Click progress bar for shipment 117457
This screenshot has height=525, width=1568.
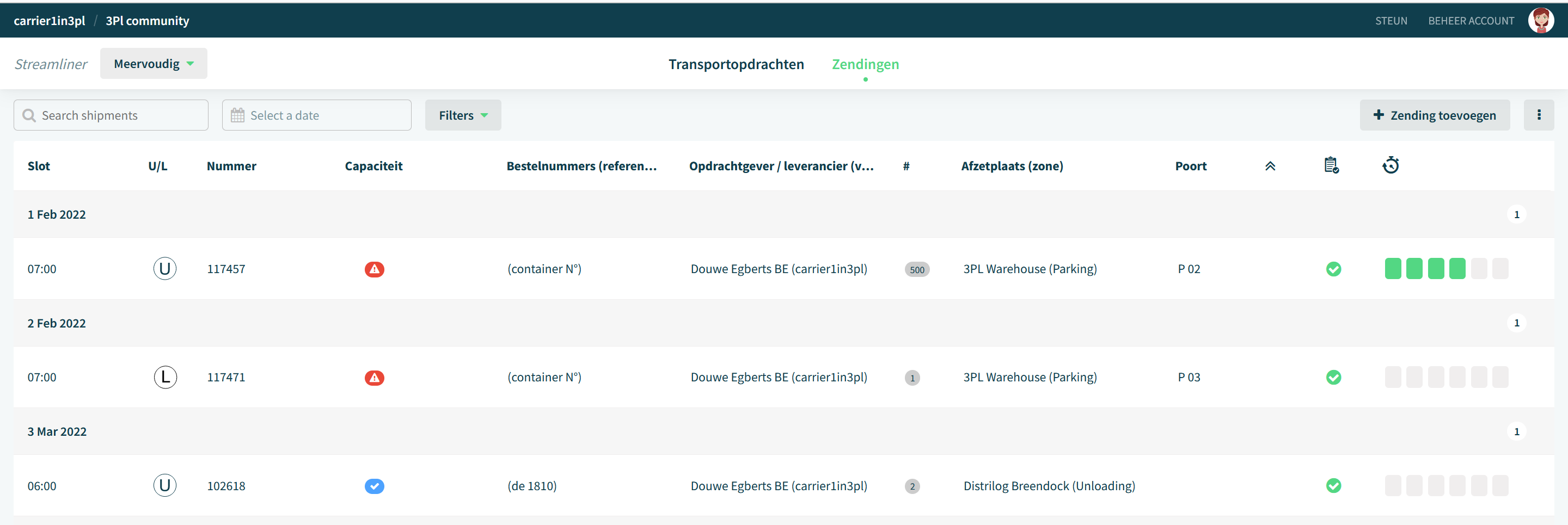click(1446, 268)
